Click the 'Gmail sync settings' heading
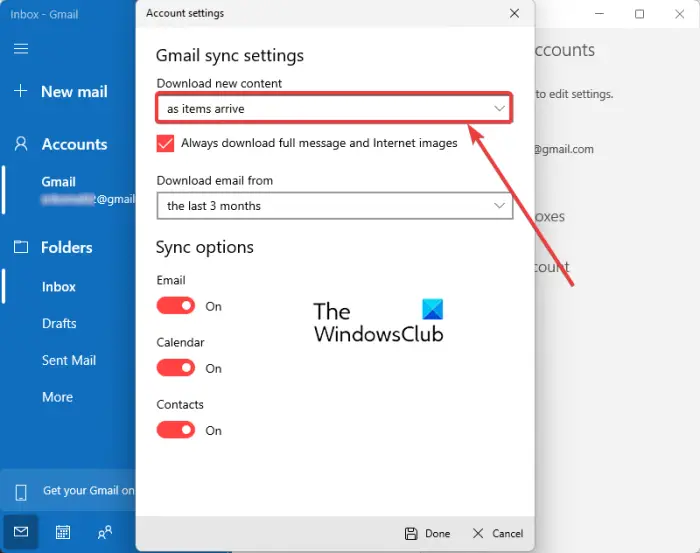 (229, 55)
